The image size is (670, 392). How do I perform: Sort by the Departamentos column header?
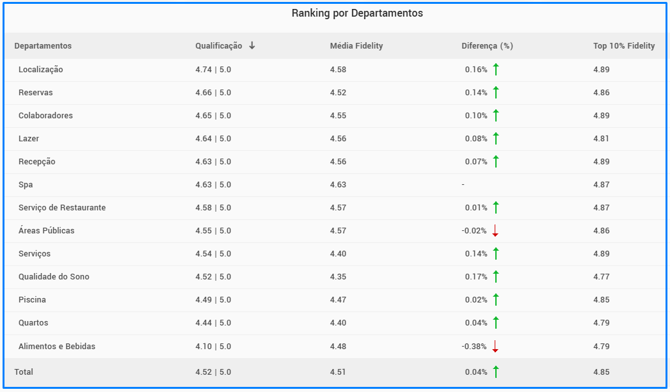(43, 46)
